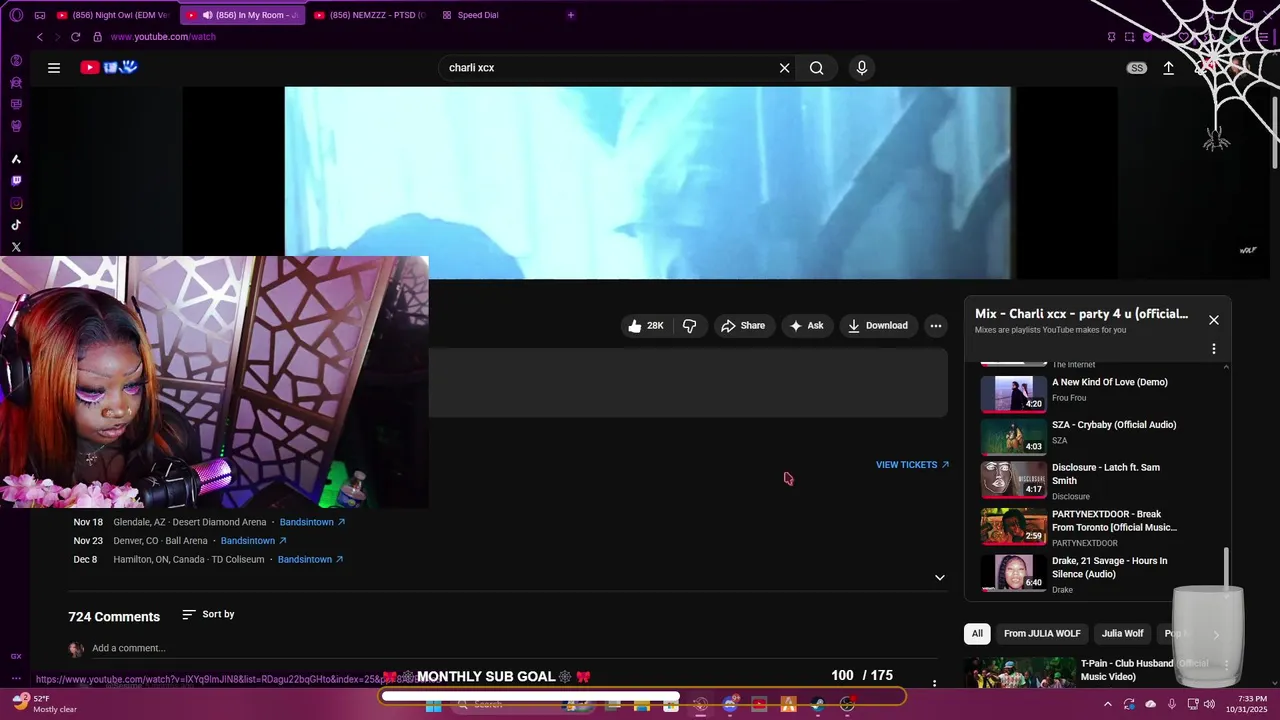Open the YouTube guide hamburger menu

(54, 68)
